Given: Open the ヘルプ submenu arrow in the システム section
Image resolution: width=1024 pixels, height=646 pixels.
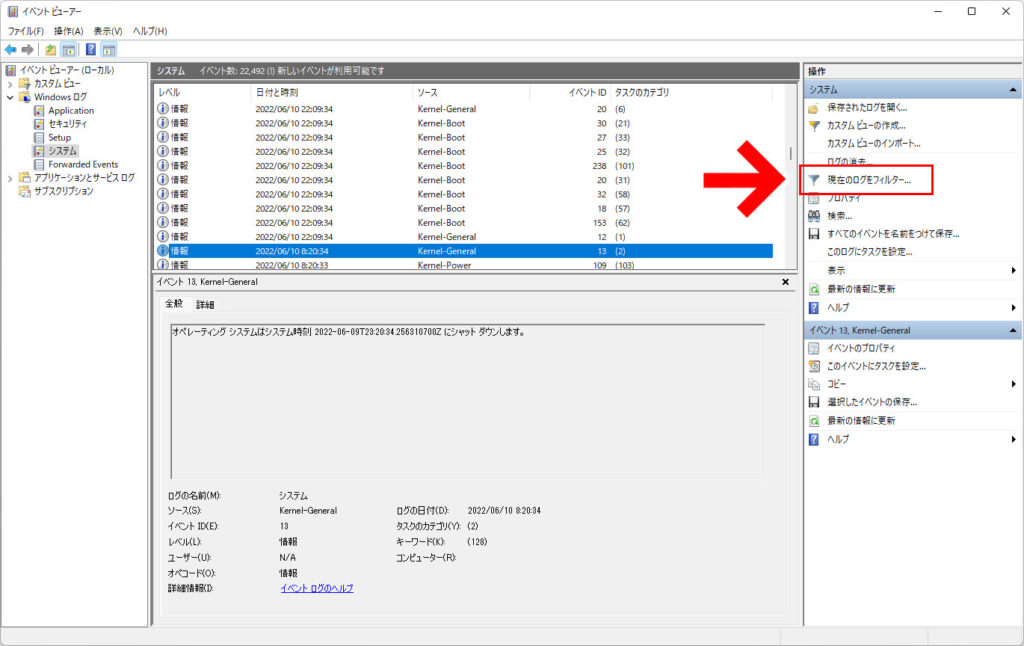Looking at the screenshot, I should tap(1014, 308).
